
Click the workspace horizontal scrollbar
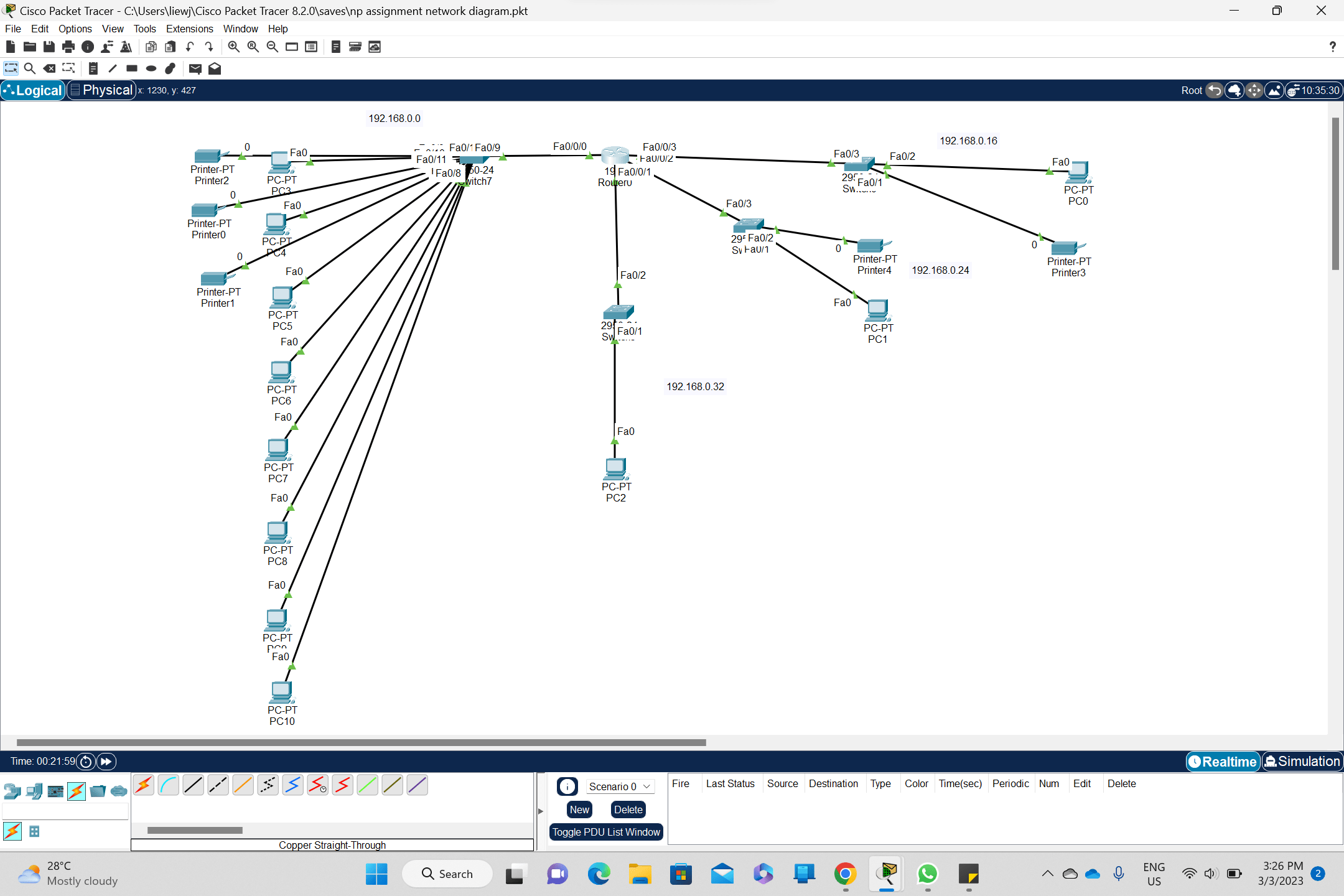[x=361, y=742]
